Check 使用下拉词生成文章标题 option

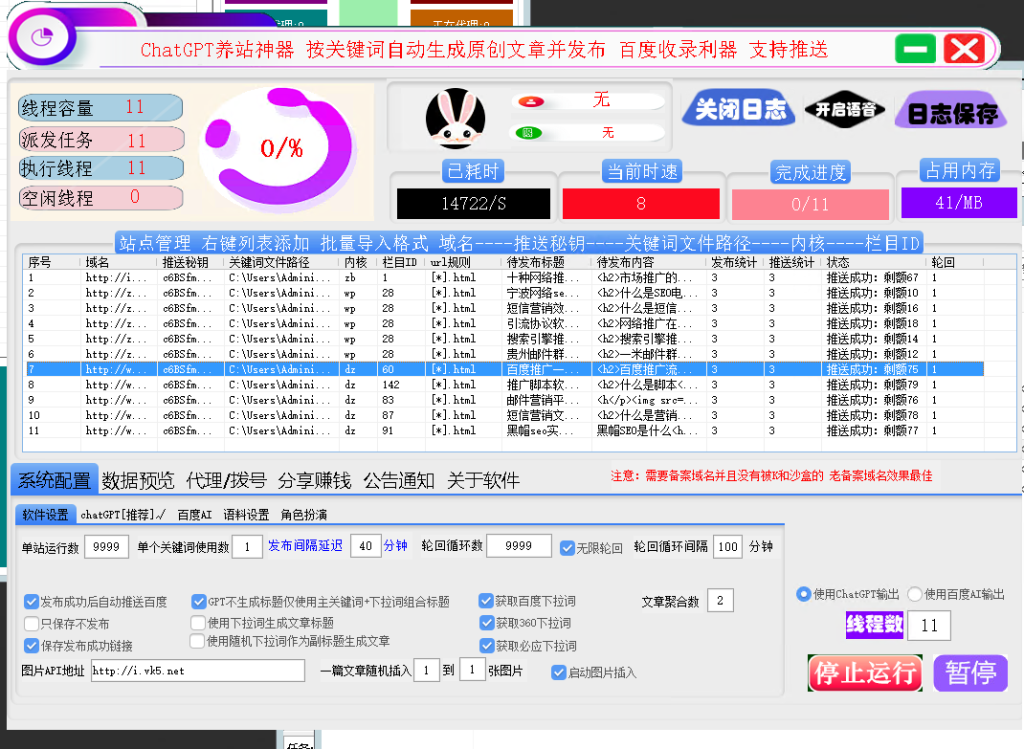point(196,623)
